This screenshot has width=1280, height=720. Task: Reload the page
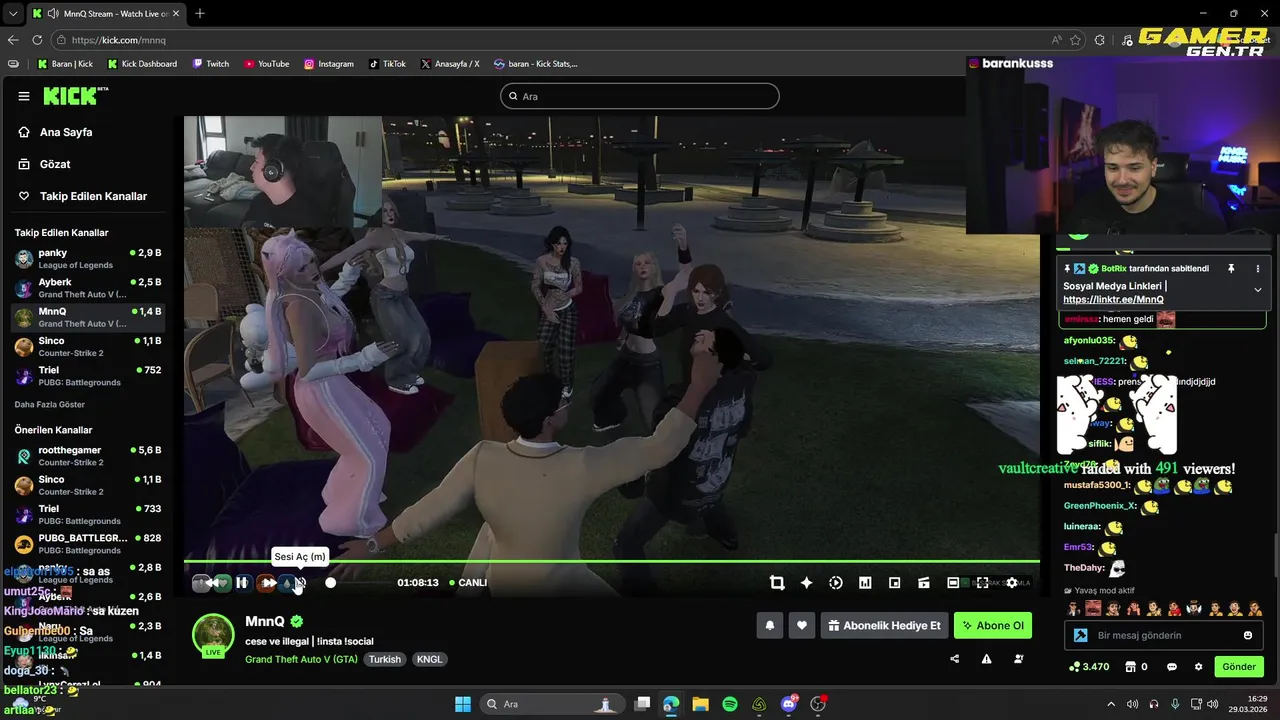coord(37,40)
